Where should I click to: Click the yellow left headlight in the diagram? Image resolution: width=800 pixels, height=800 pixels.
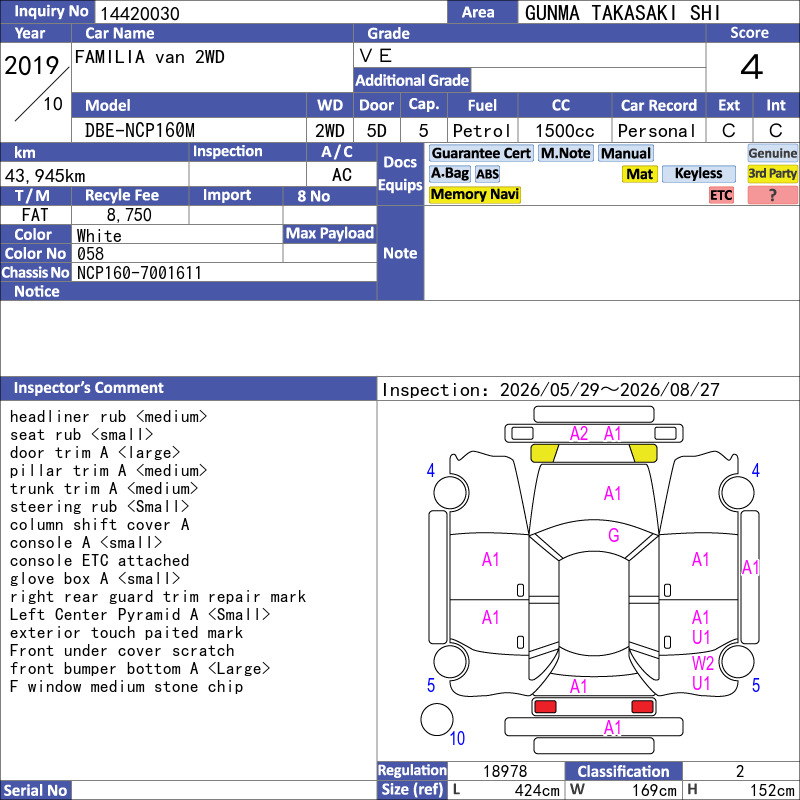coord(544,453)
